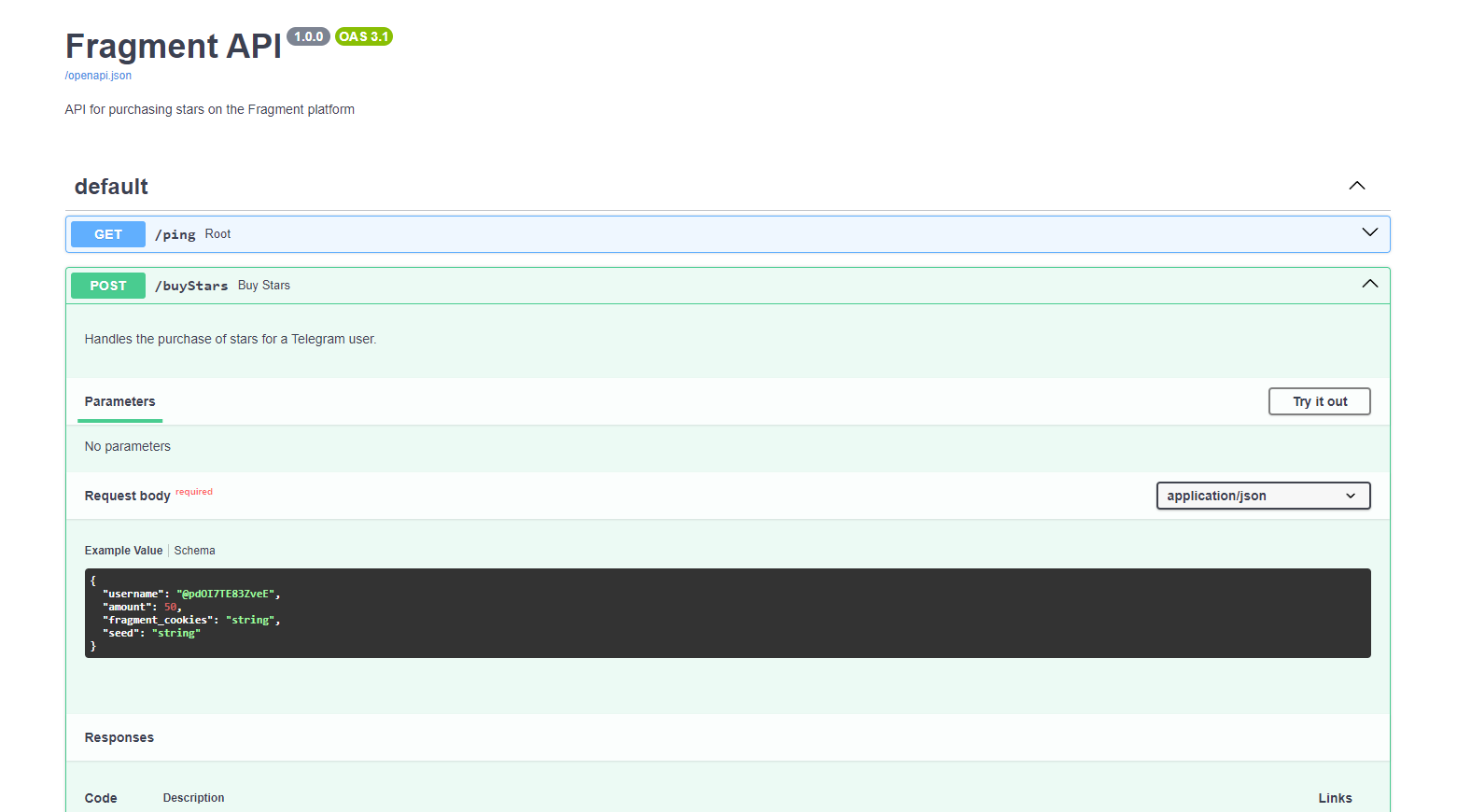Click the /ping path text
The height and width of the screenshot is (812, 1457).
coord(175,234)
